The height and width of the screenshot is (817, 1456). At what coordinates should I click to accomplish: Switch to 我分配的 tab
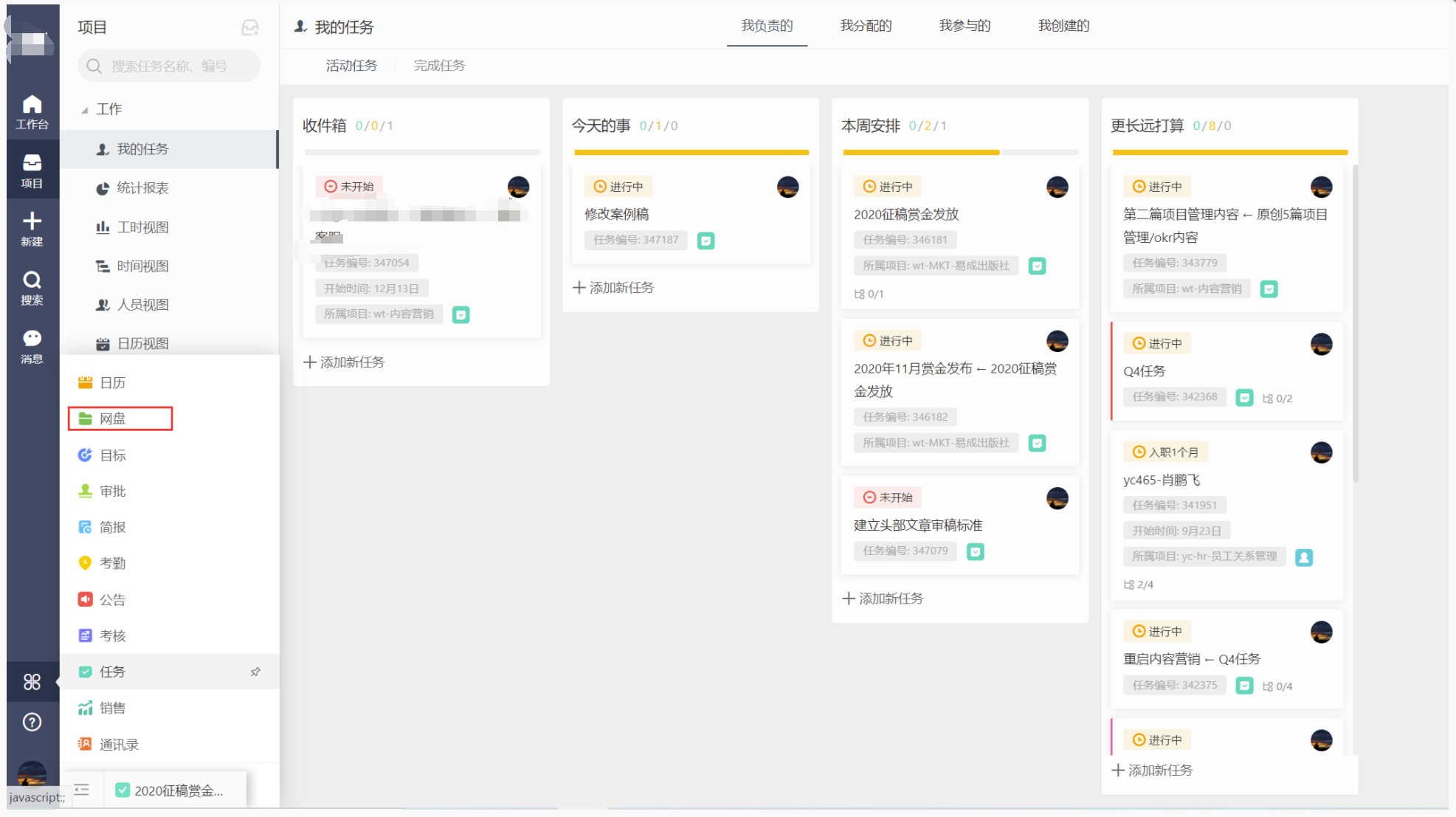(x=866, y=26)
